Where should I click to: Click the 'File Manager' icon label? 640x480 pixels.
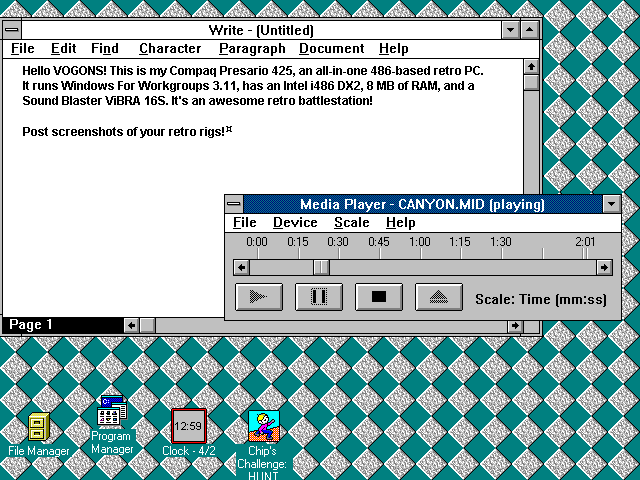39,451
